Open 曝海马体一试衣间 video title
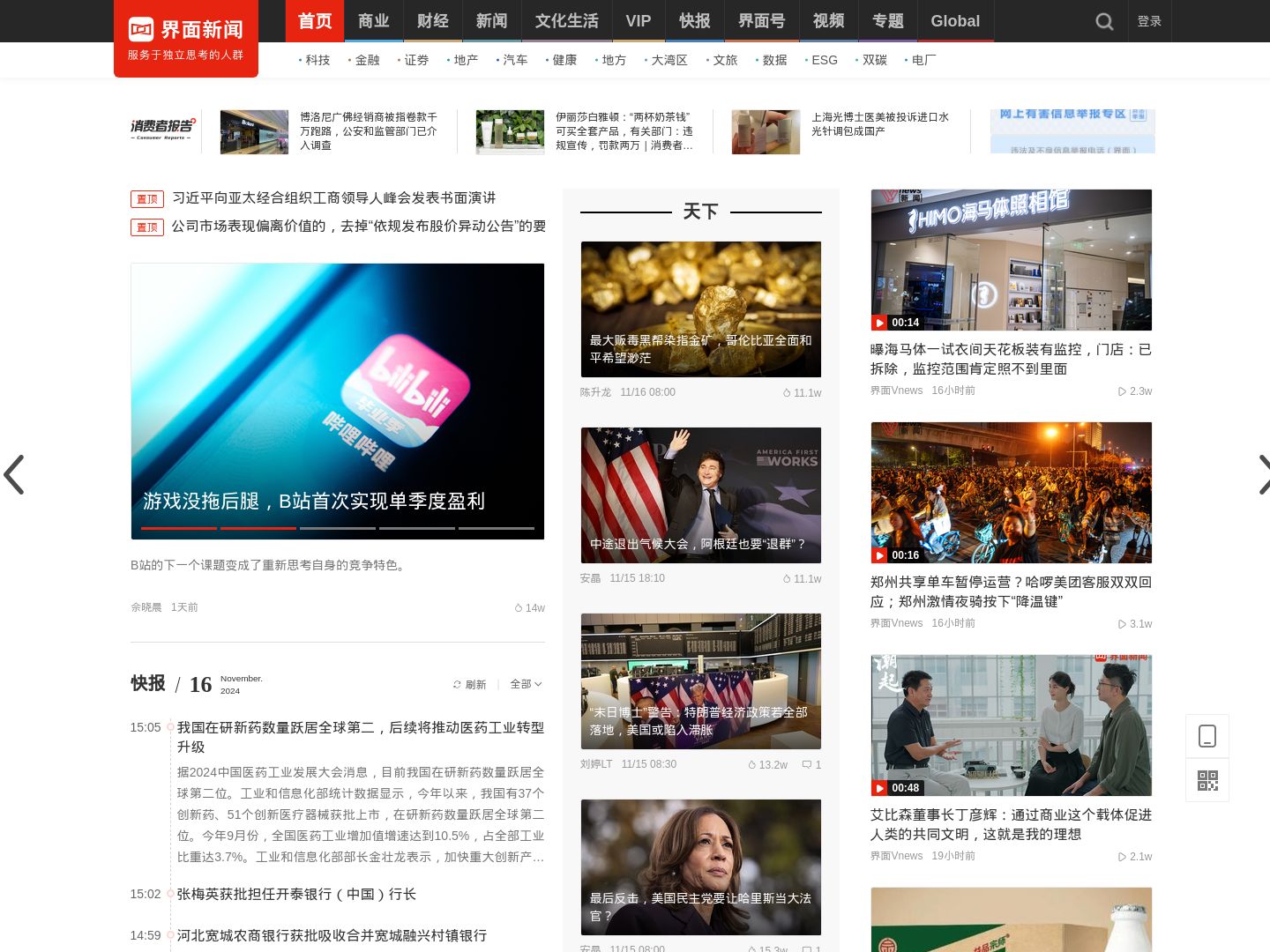1270x952 pixels. click(1011, 359)
